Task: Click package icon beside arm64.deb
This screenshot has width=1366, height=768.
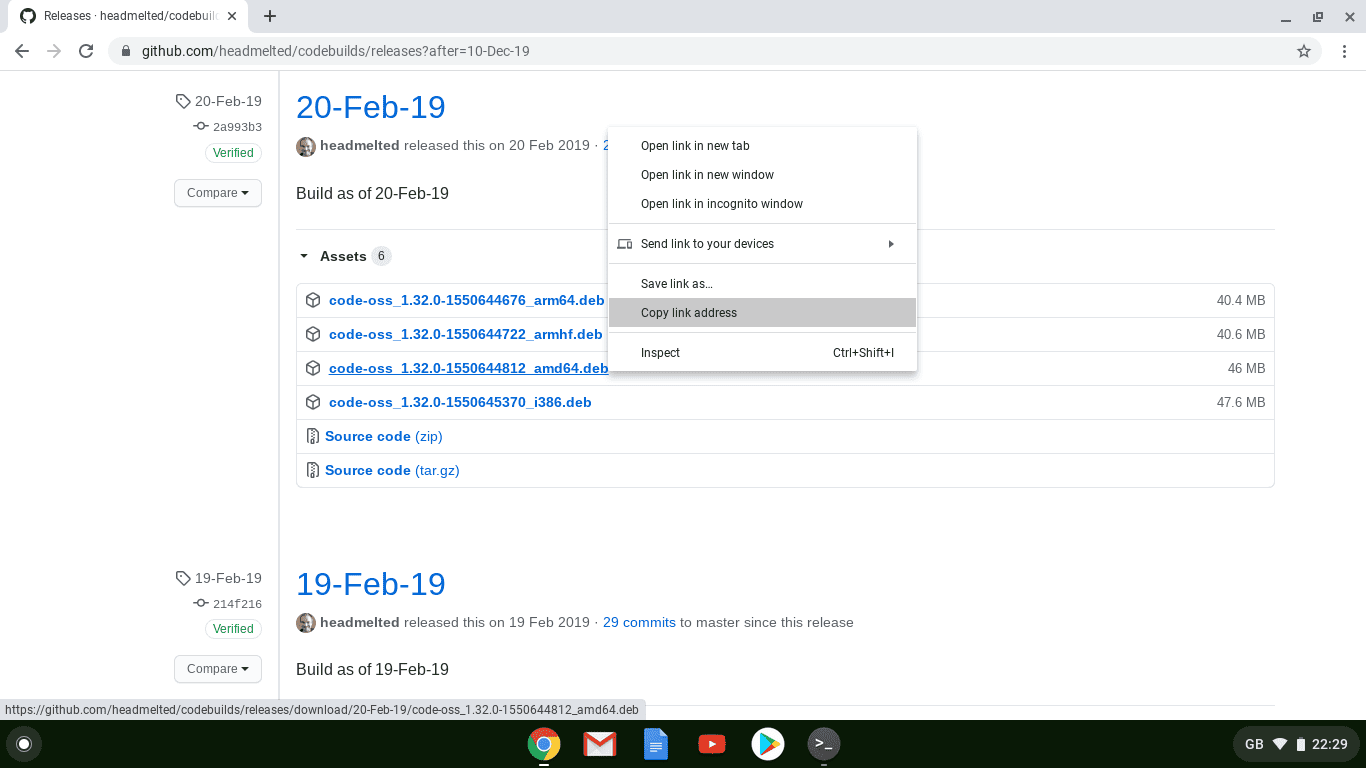Action: [313, 300]
